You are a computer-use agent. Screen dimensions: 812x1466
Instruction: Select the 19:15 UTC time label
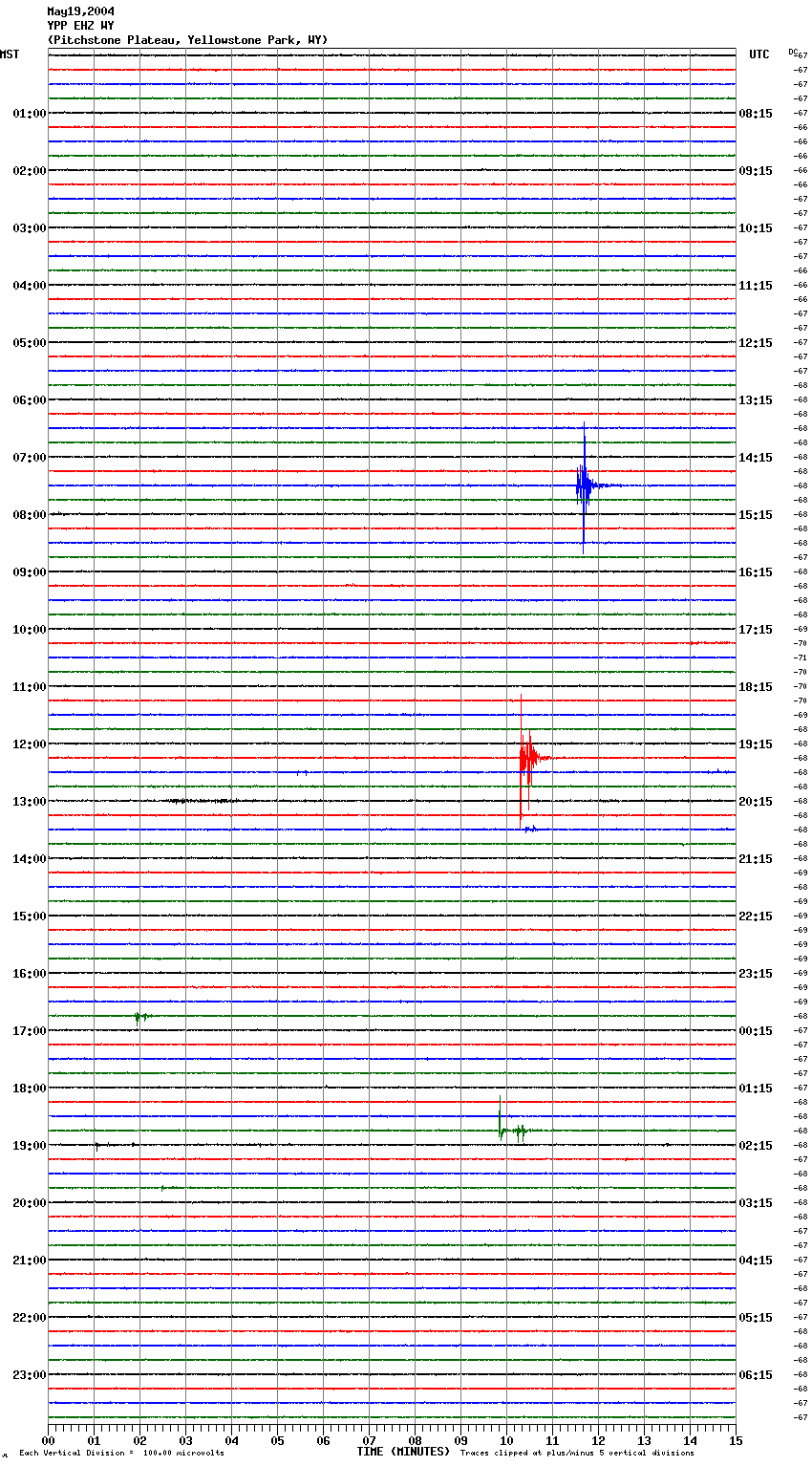pyautogui.click(x=756, y=744)
